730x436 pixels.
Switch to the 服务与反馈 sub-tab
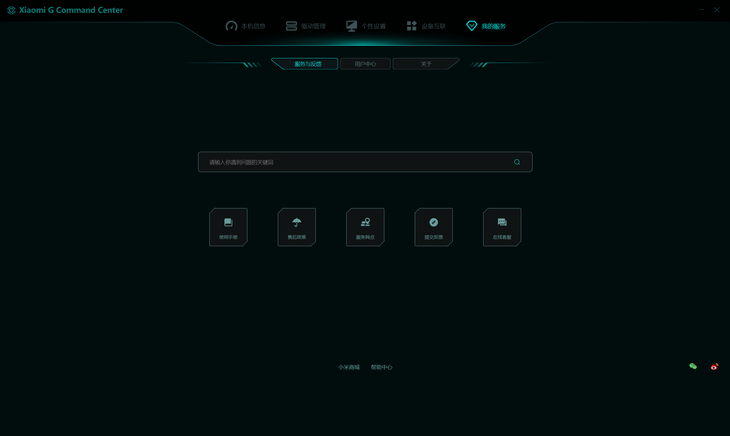coord(305,64)
